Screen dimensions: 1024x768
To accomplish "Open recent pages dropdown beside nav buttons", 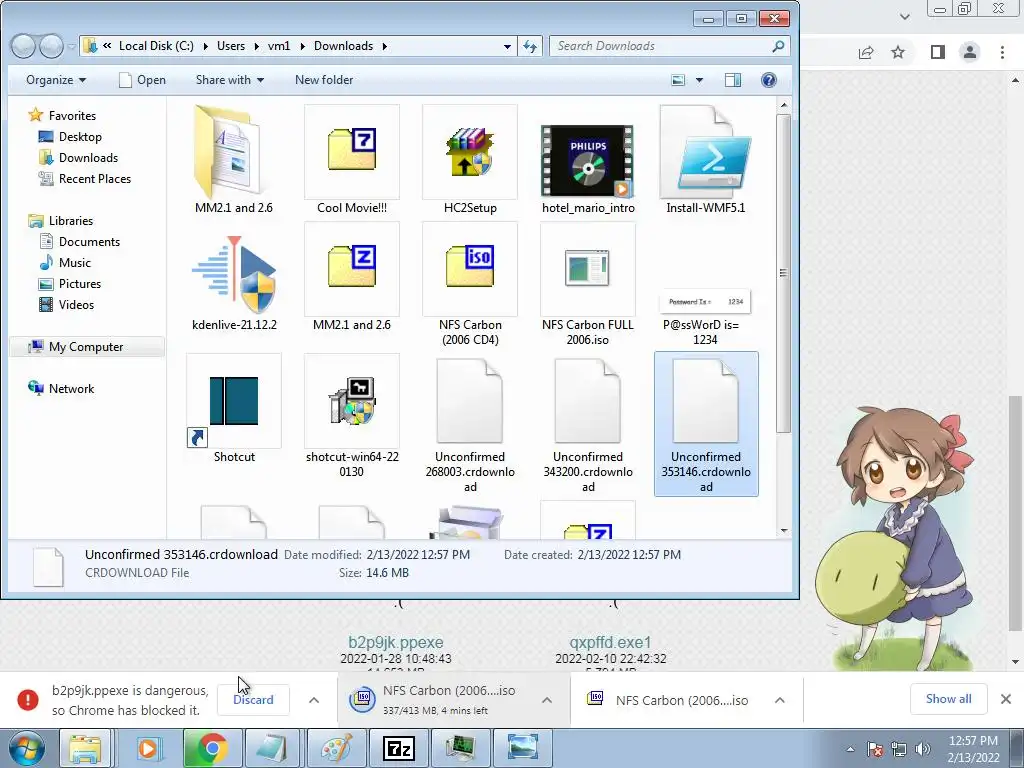I will (71, 46).
